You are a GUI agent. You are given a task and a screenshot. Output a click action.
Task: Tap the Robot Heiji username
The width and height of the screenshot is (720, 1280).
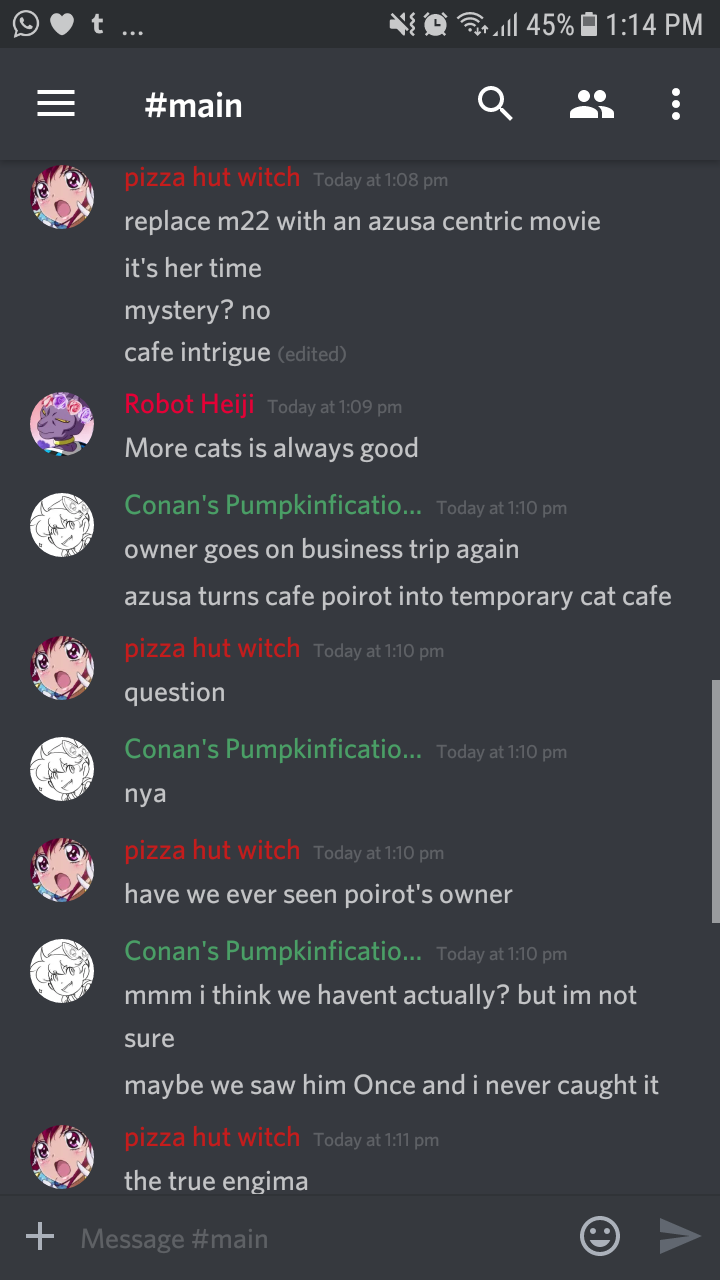click(189, 404)
